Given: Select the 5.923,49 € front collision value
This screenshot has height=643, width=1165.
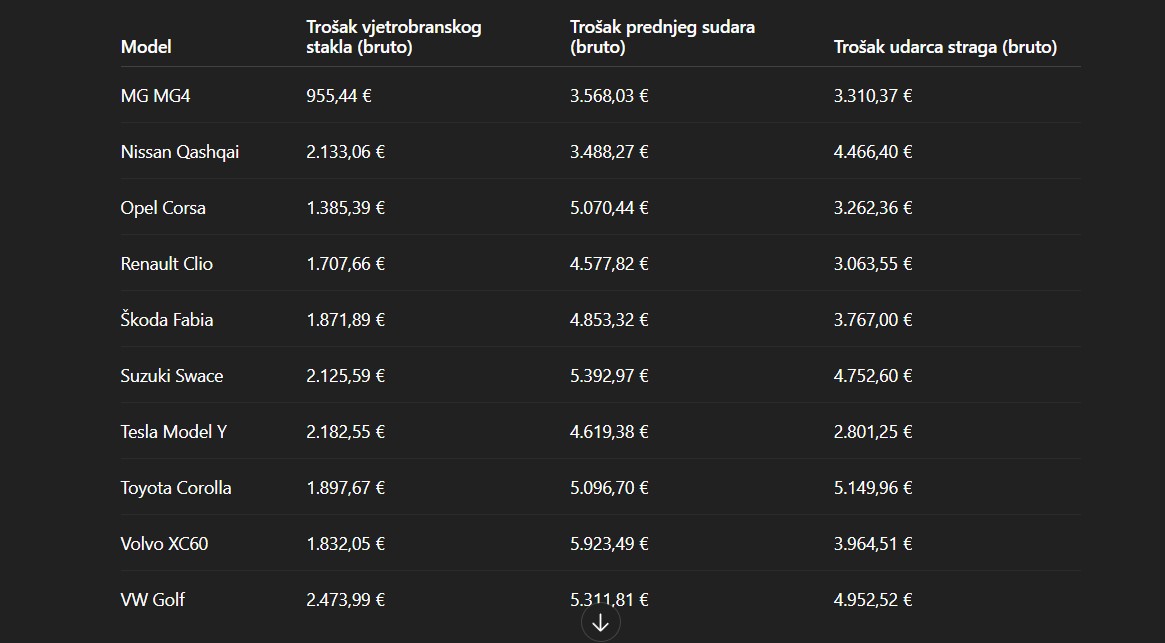Looking at the screenshot, I should pos(608,543).
